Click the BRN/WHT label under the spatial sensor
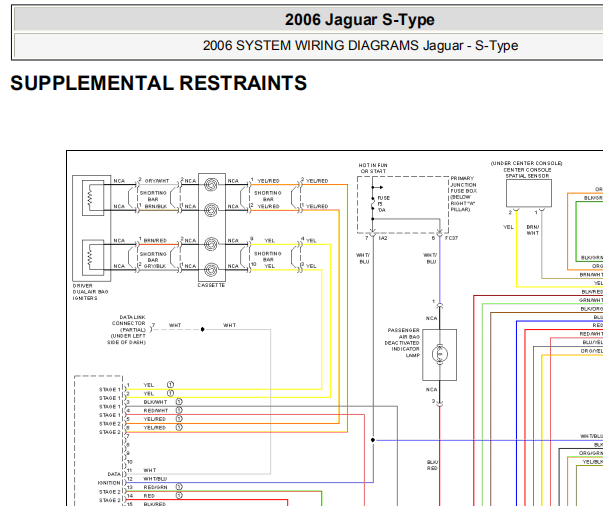Screen dimensions: 603x506 point(533,230)
